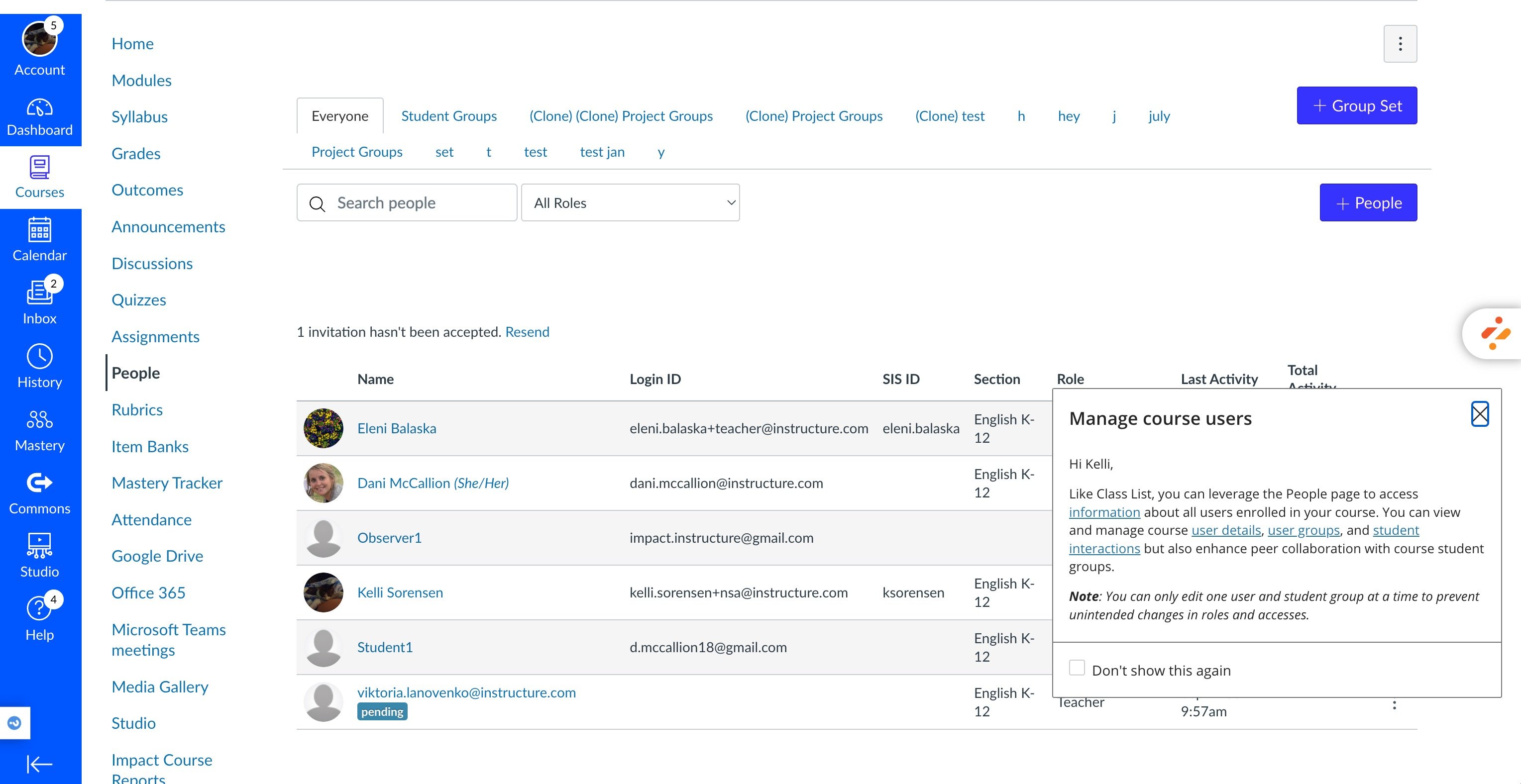1521x784 pixels.
Task: Open the History clock icon
Action: 39,366
